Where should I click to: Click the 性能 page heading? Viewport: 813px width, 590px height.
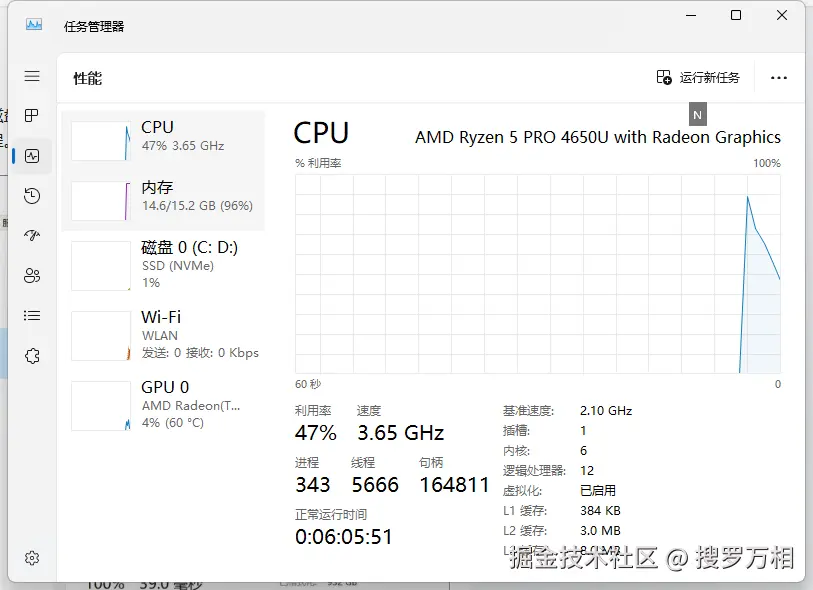click(x=88, y=78)
